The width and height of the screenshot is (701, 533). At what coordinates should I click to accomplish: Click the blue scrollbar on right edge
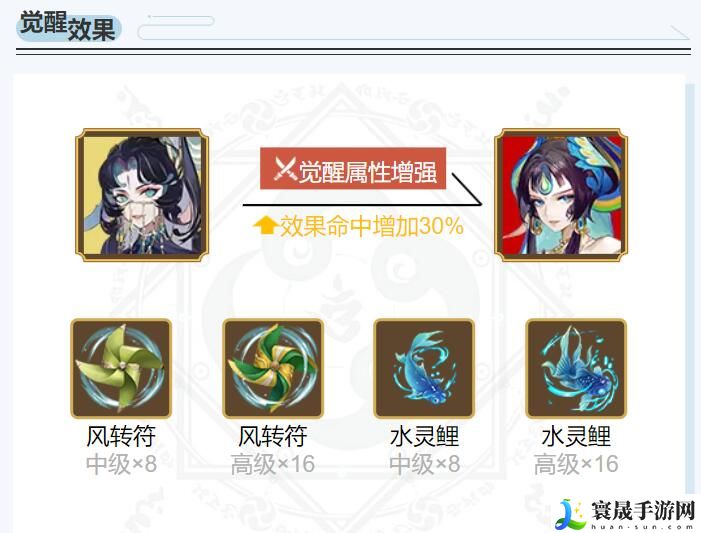[x=691, y=286]
